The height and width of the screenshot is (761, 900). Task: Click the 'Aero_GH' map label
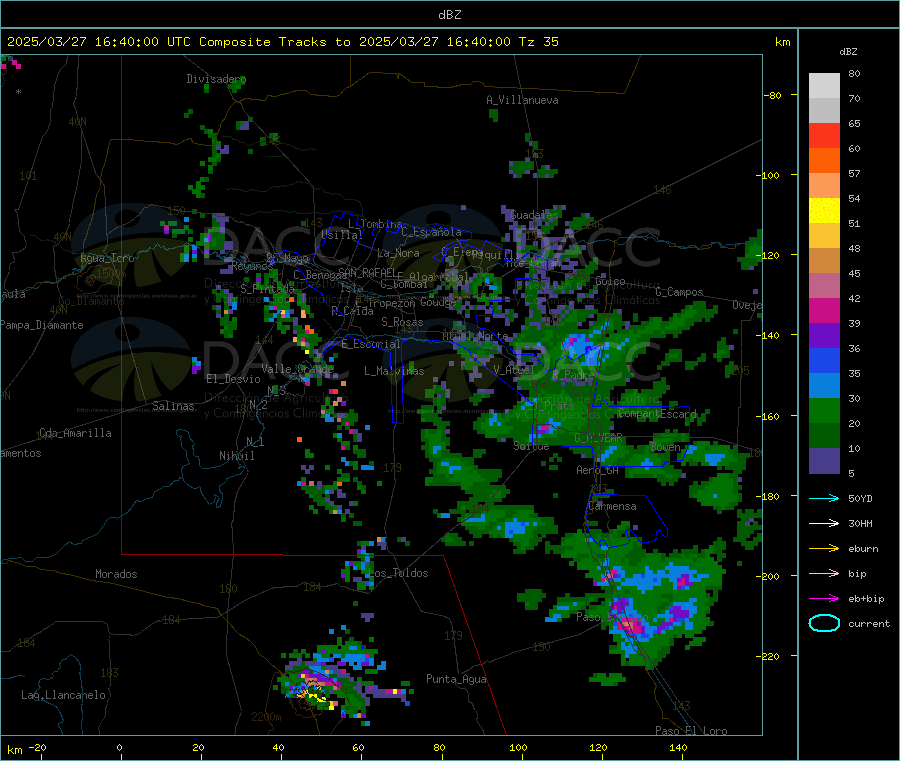coord(598,470)
